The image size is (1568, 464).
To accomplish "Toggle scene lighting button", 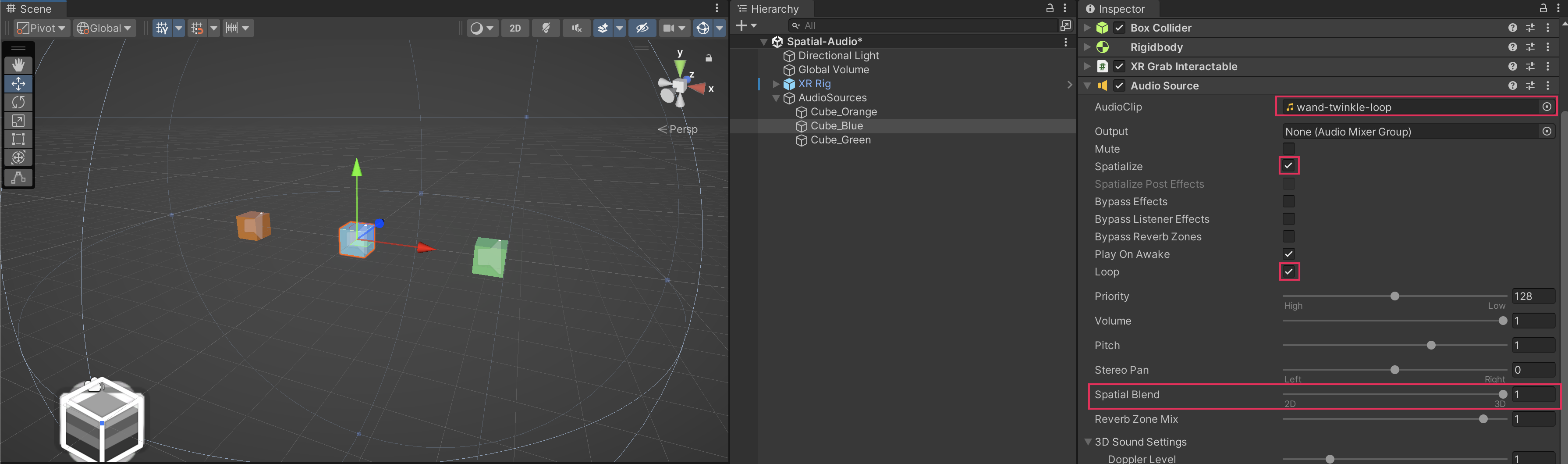I will pyautogui.click(x=546, y=28).
